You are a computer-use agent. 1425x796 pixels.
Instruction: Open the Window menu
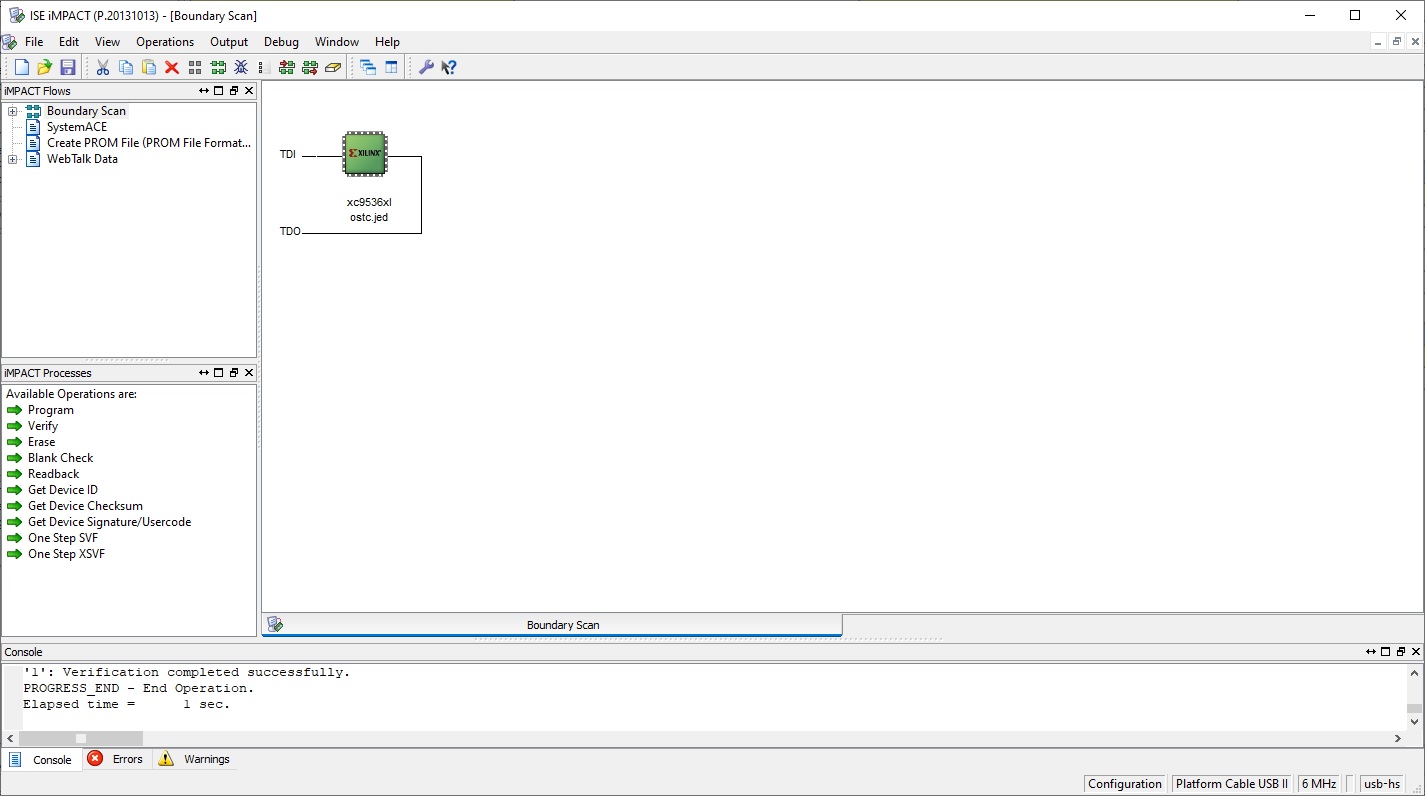point(337,42)
